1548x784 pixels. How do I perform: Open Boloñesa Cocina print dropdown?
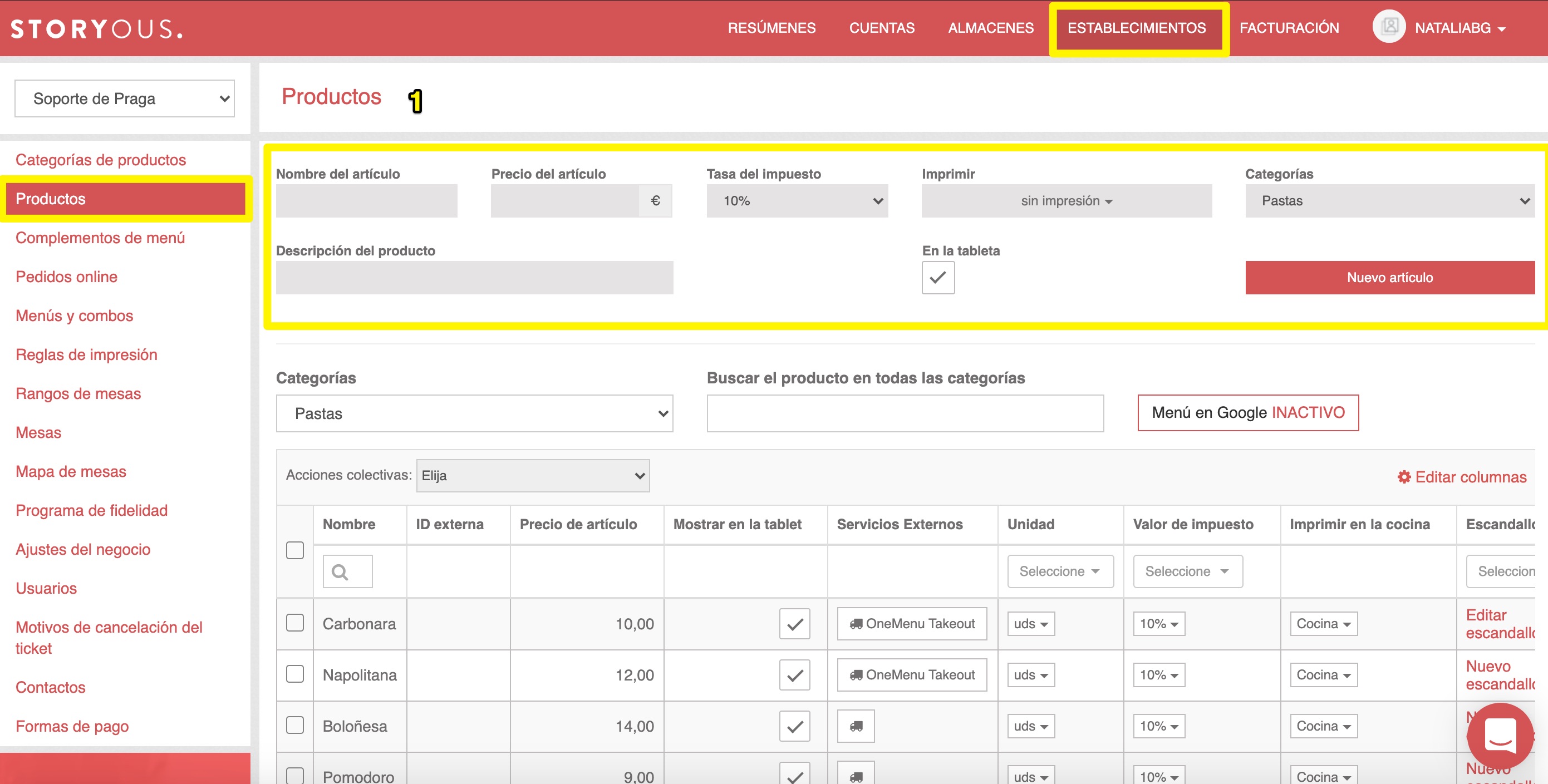(1324, 726)
